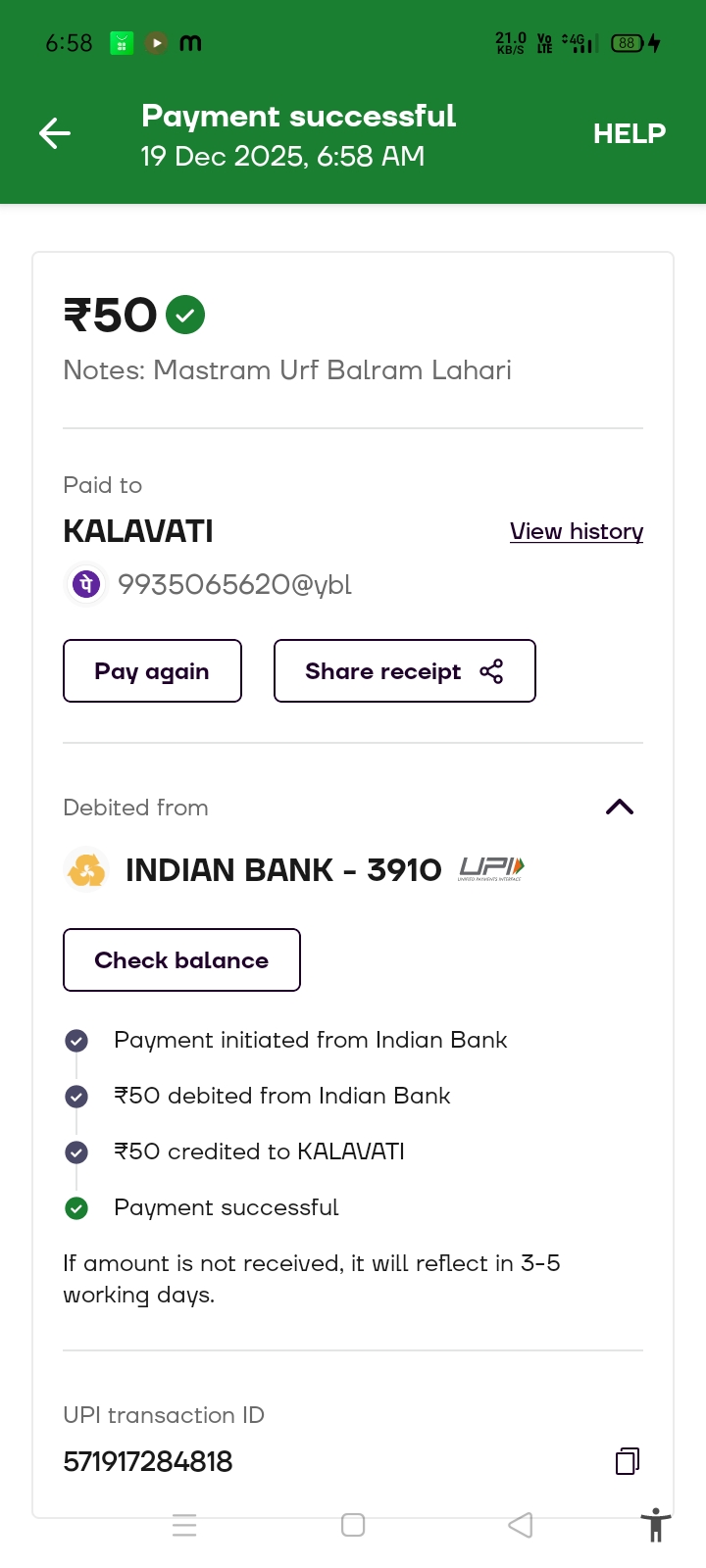
Task: Tap the green payment success checkmark
Action: point(185,315)
